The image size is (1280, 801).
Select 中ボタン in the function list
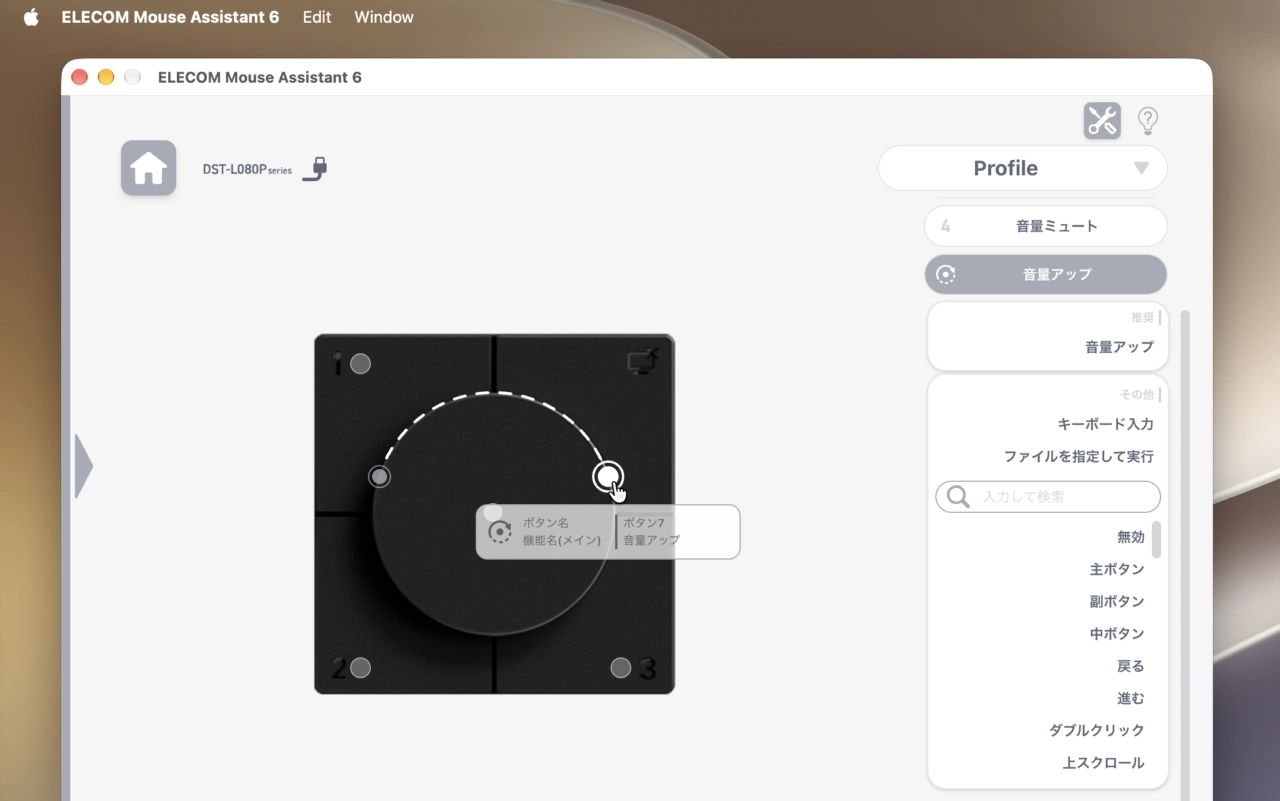click(x=1117, y=633)
